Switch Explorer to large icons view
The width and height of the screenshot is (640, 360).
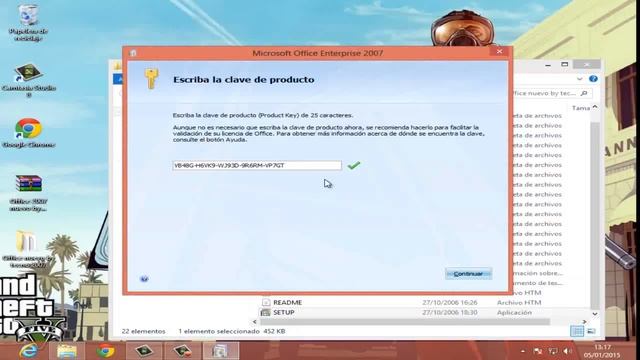591,331
